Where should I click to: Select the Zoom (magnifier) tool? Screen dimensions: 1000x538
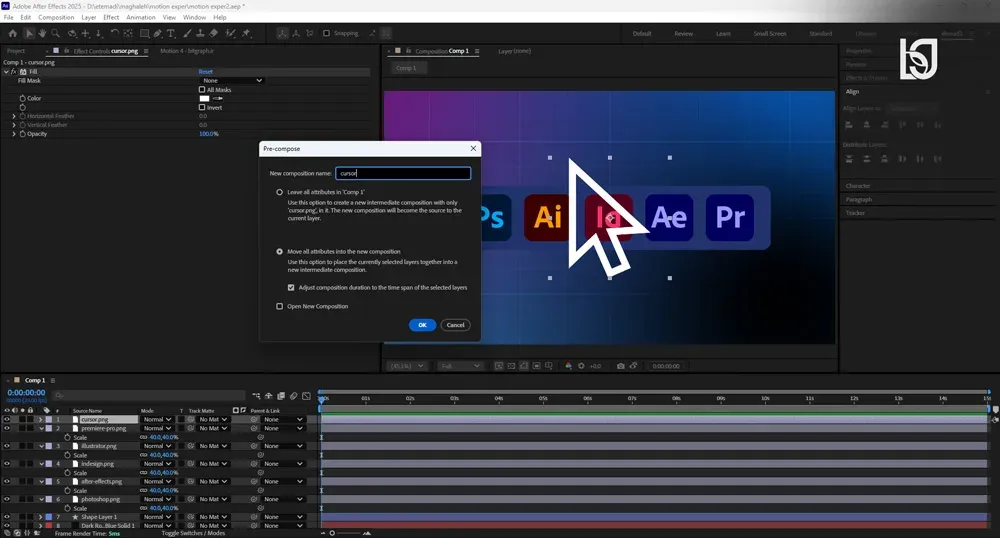[55, 33]
